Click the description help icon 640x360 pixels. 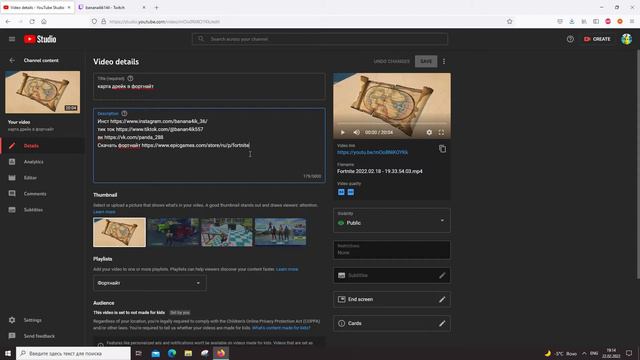[124, 113]
